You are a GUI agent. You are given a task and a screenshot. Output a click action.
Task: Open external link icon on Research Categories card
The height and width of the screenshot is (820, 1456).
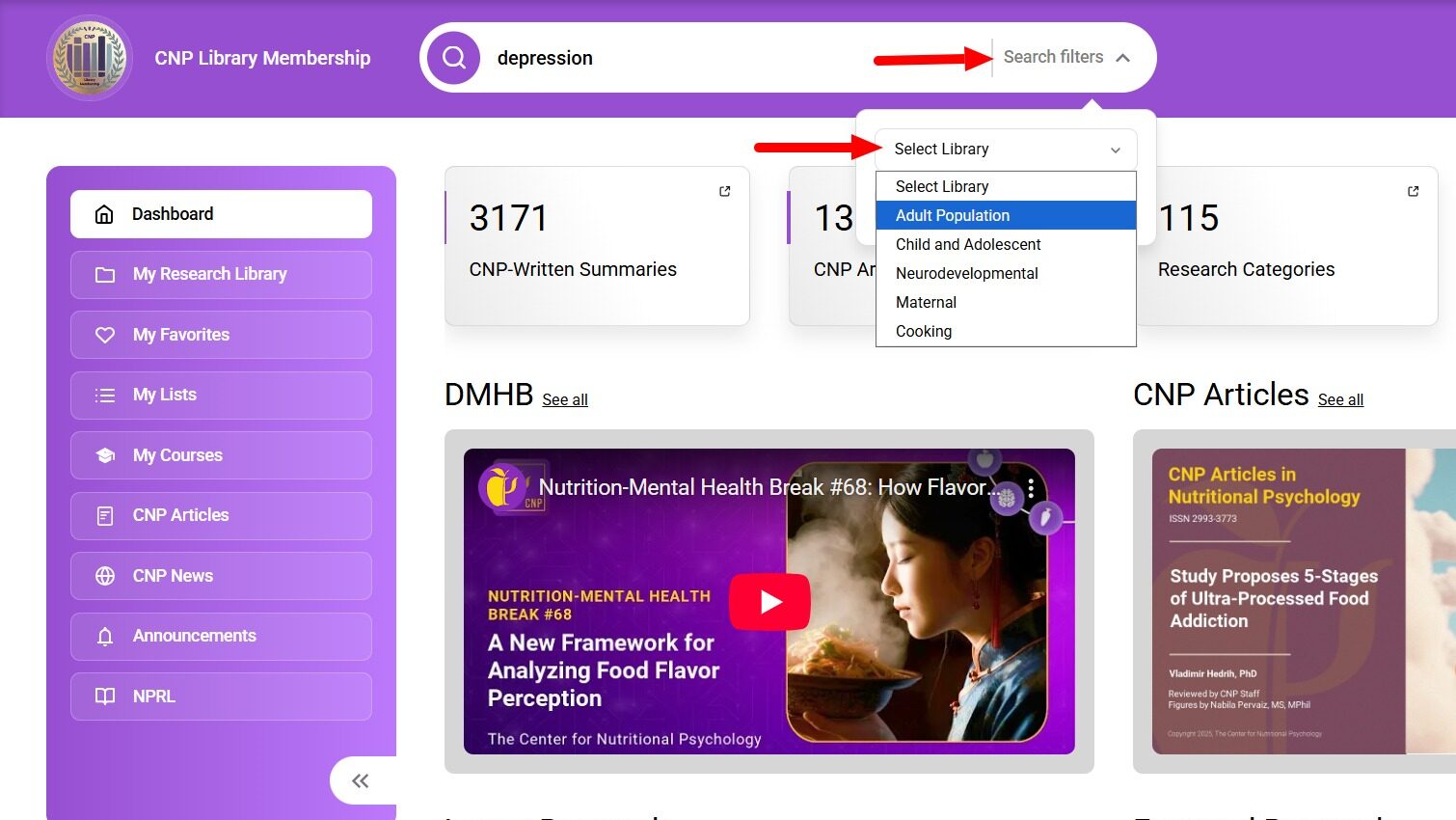point(1413,191)
